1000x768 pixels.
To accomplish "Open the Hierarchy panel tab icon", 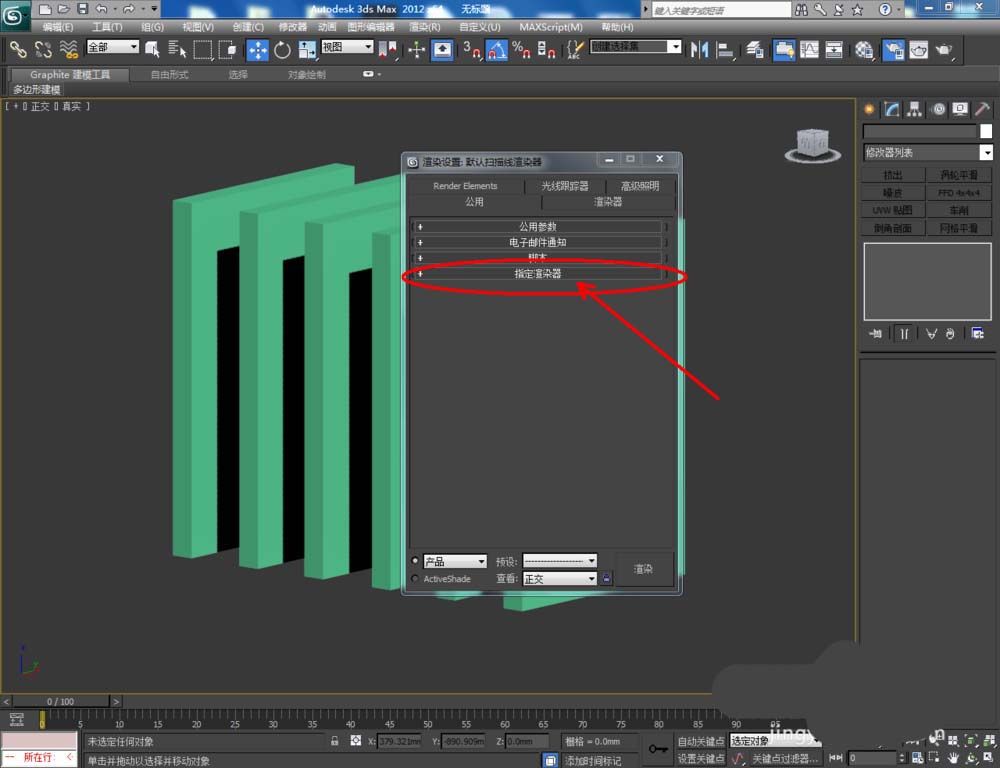I will pos(914,109).
